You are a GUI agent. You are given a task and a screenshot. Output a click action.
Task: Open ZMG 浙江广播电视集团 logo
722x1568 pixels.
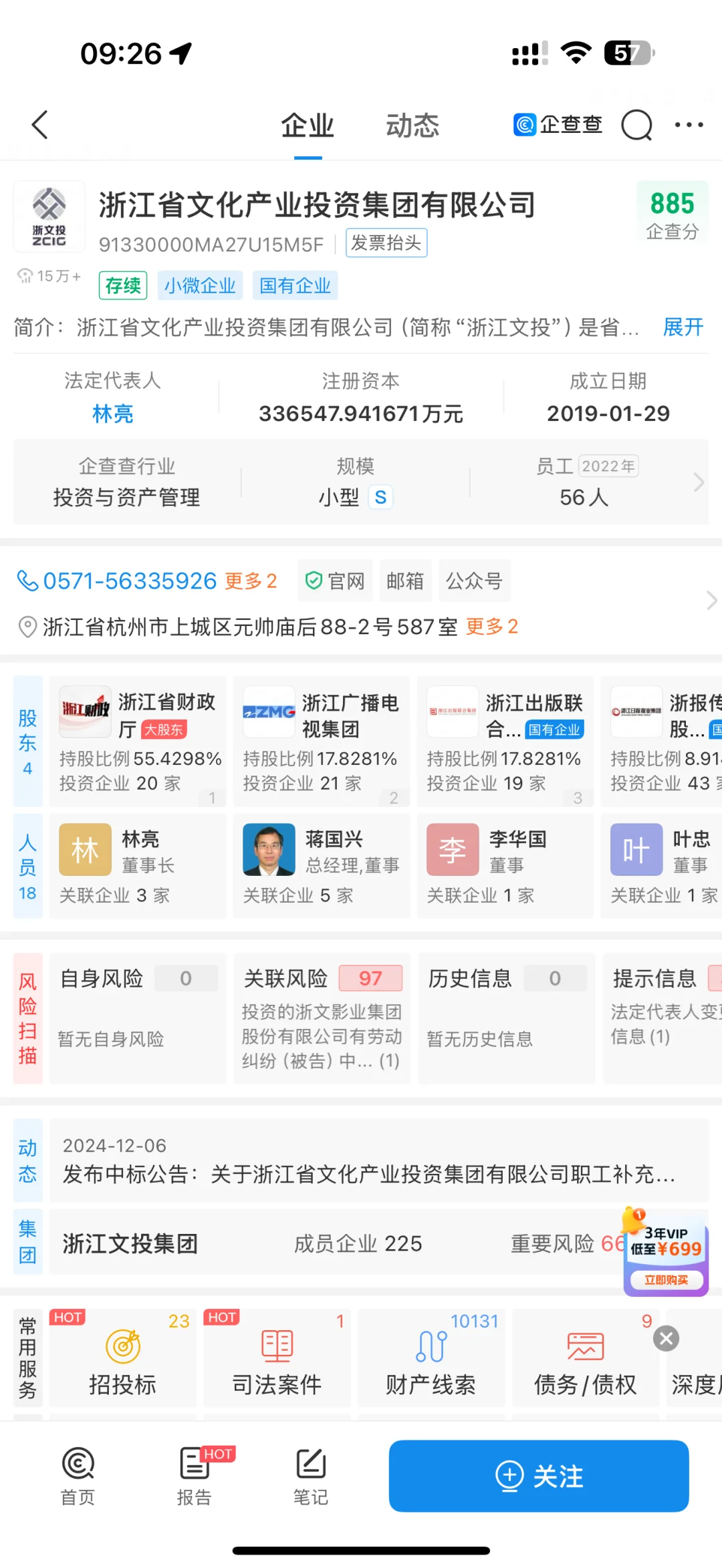pos(269,712)
